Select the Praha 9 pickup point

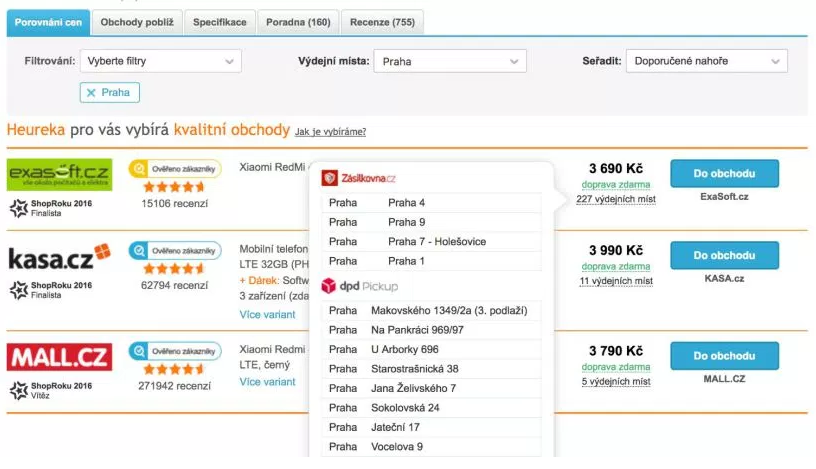pos(431,222)
